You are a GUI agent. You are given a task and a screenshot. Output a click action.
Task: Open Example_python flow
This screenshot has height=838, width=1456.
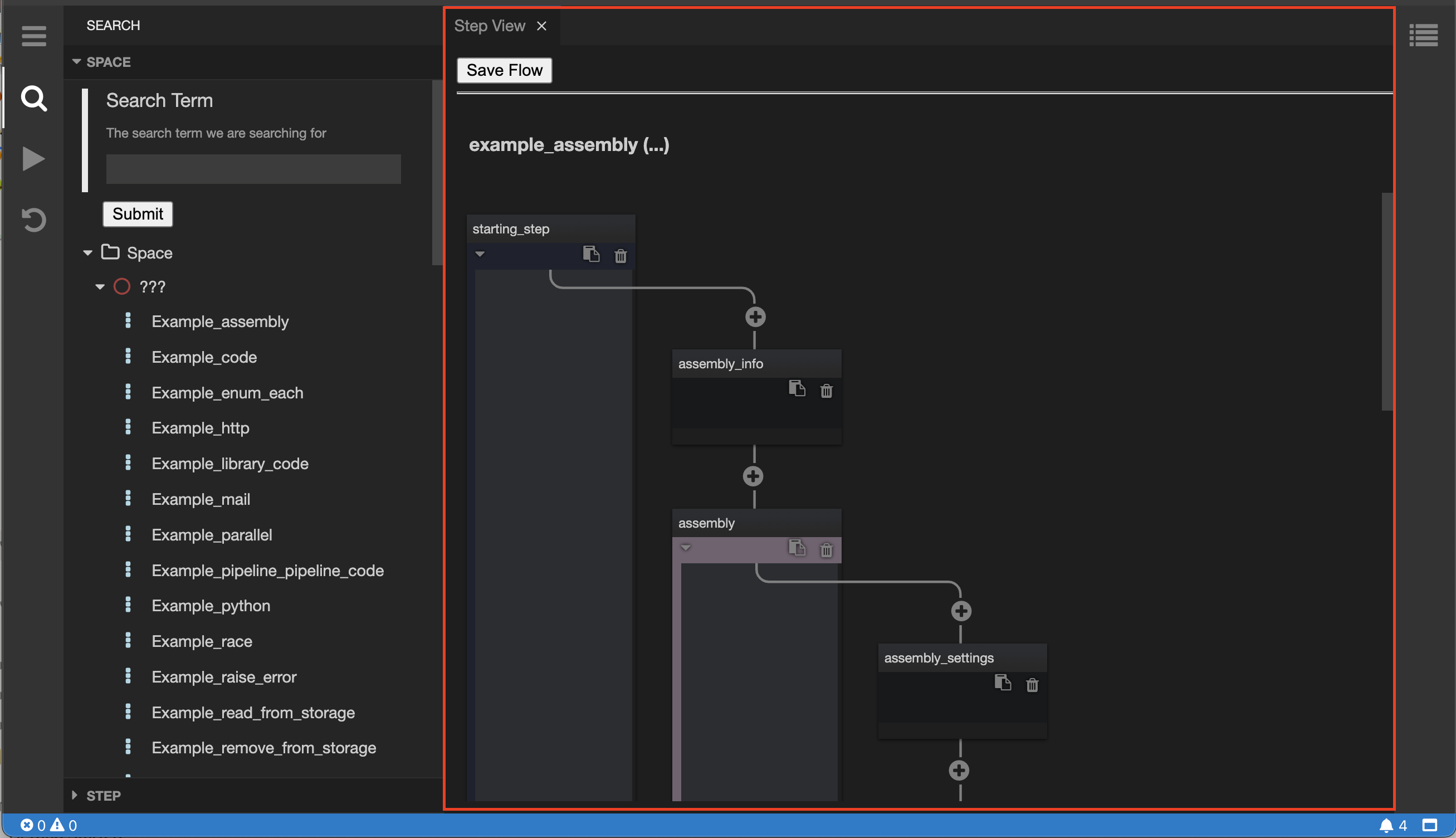[211, 606]
